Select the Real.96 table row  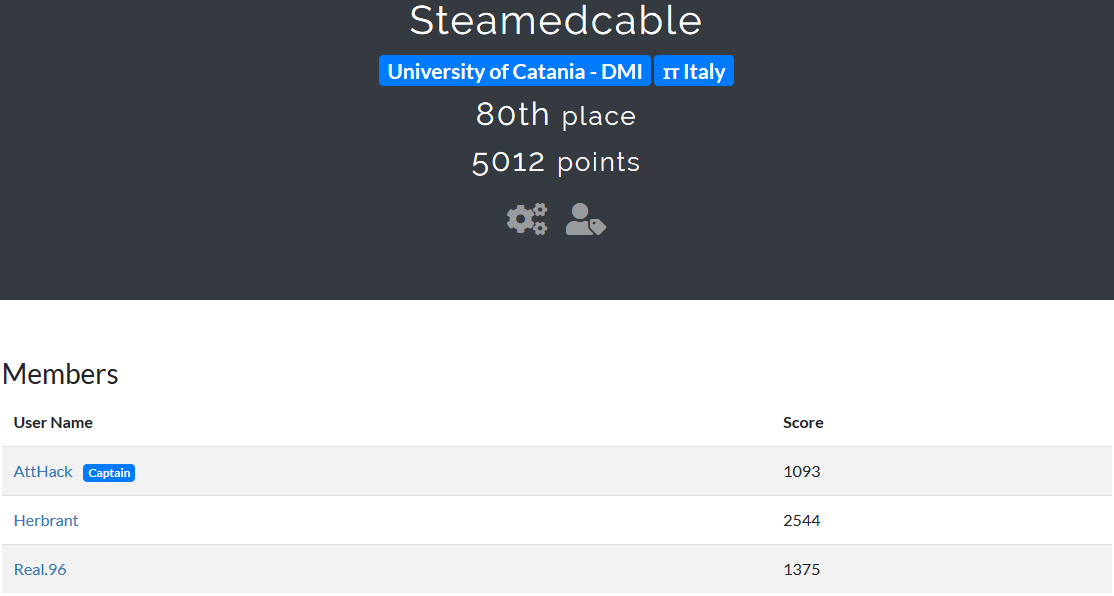(557, 570)
